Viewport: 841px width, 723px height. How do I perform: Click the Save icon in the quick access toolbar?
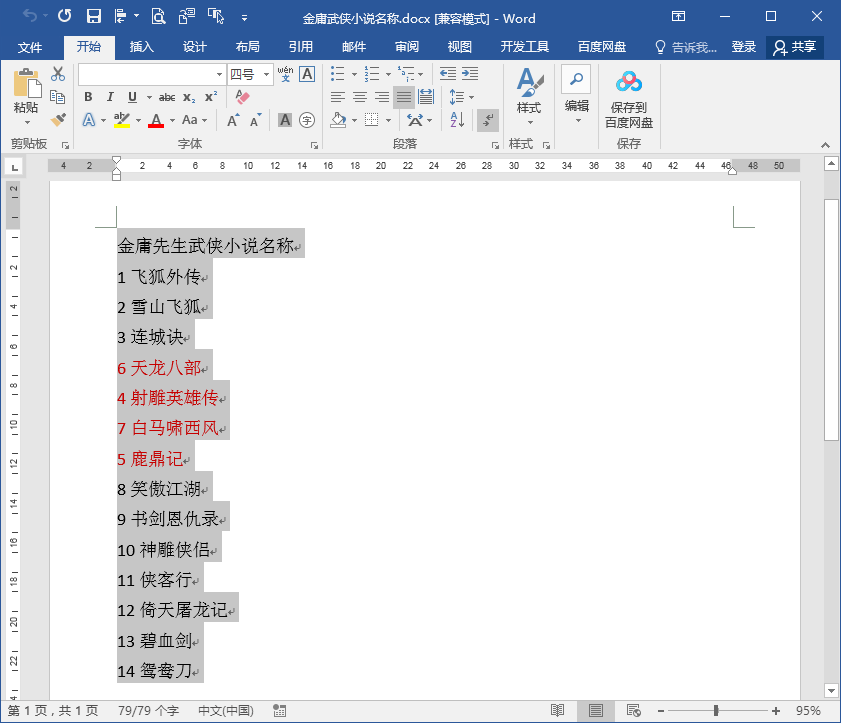pos(94,16)
